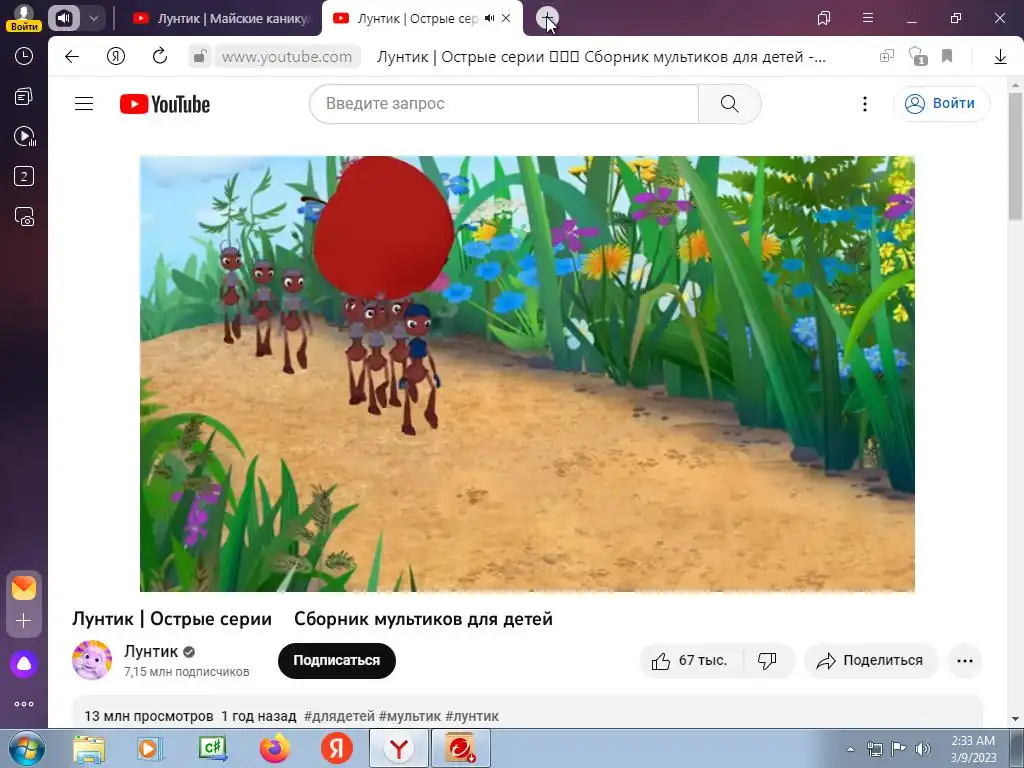This screenshot has height=768, width=1024.
Task: Switch to the Лунтик | Майские каникулы tab
Action: (222, 18)
